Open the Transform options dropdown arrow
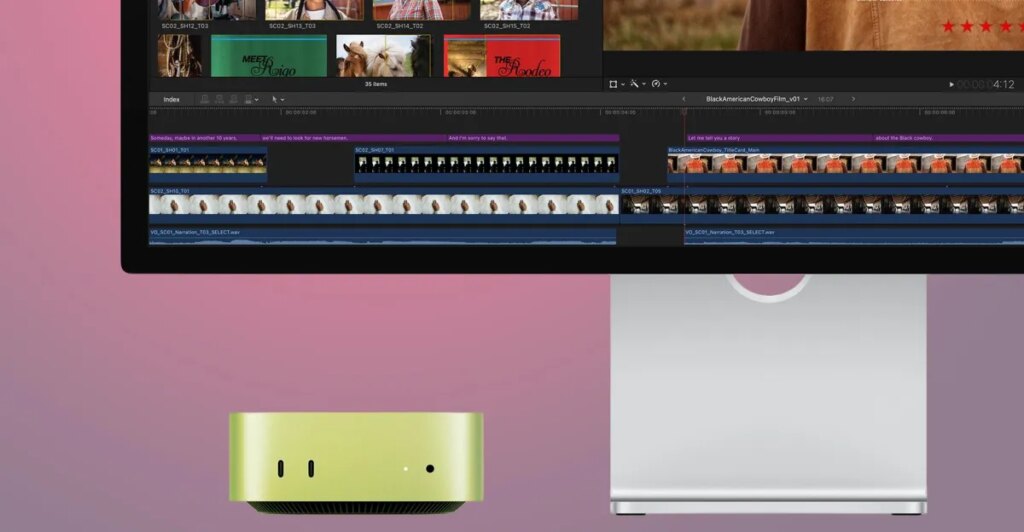 coord(623,84)
